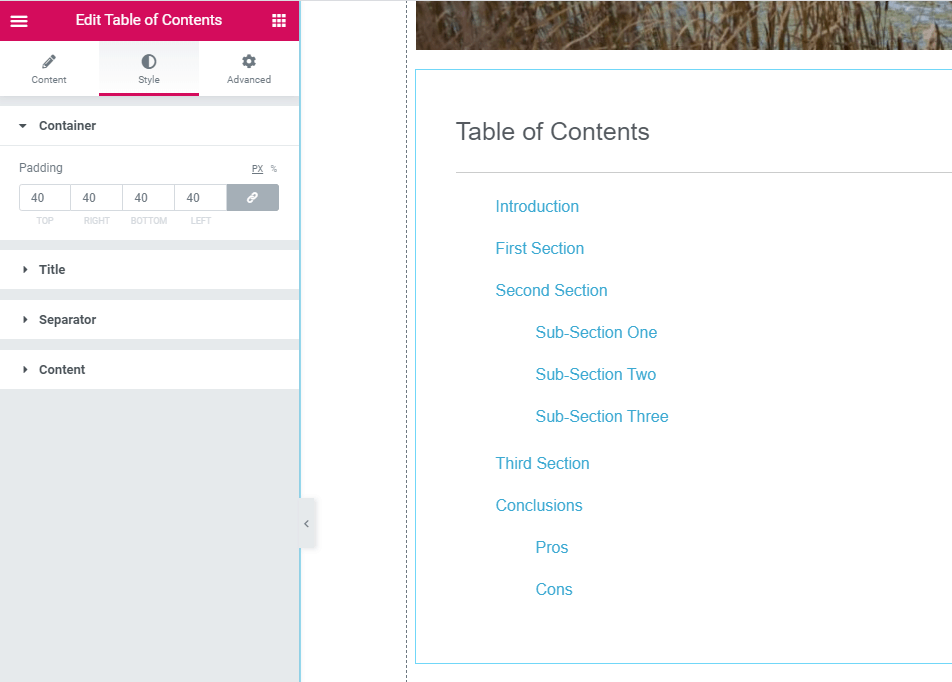Expand the Separator section
The image size is (952, 682).
(x=67, y=320)
